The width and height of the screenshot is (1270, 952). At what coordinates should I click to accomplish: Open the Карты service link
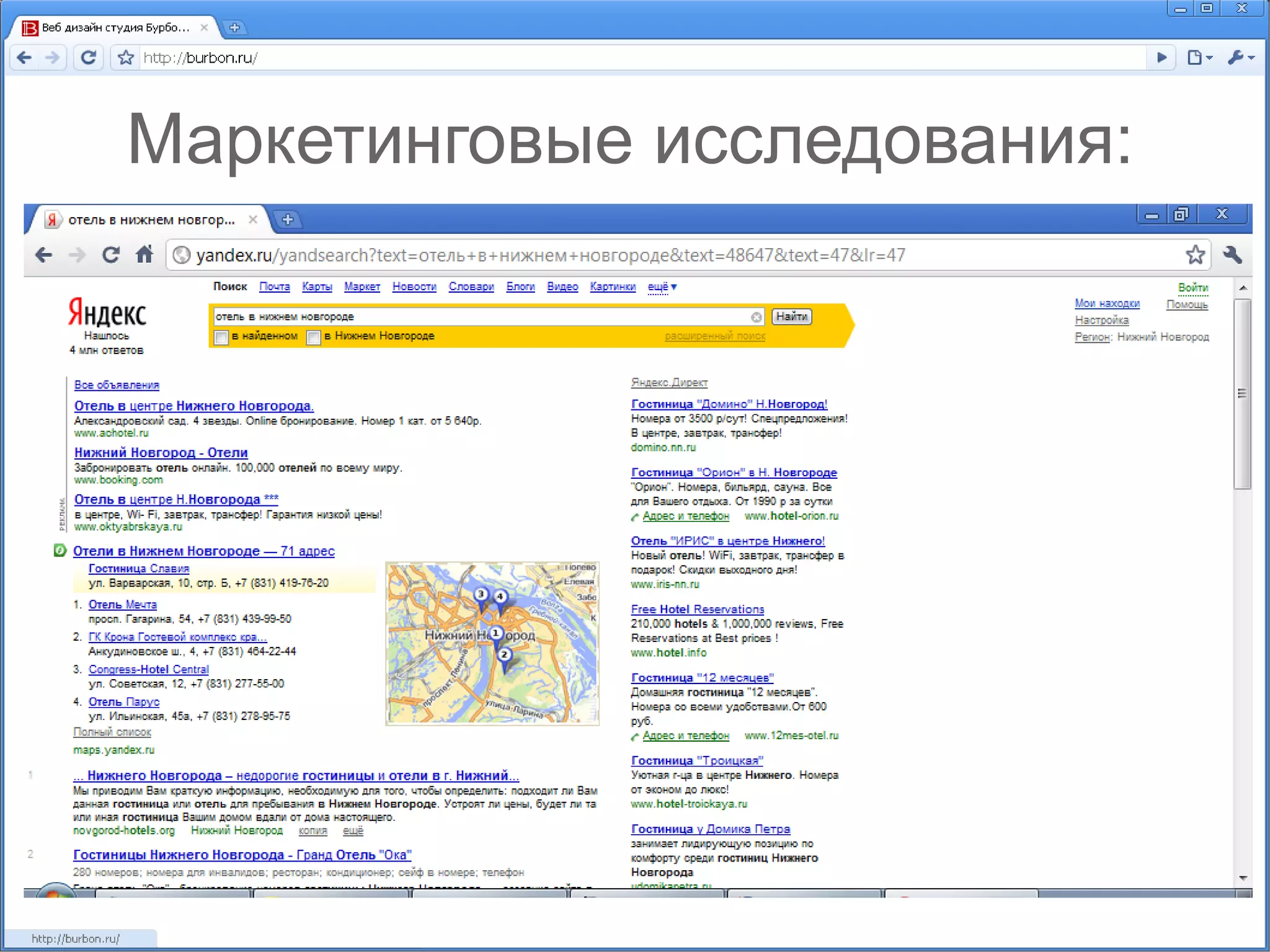317,287
